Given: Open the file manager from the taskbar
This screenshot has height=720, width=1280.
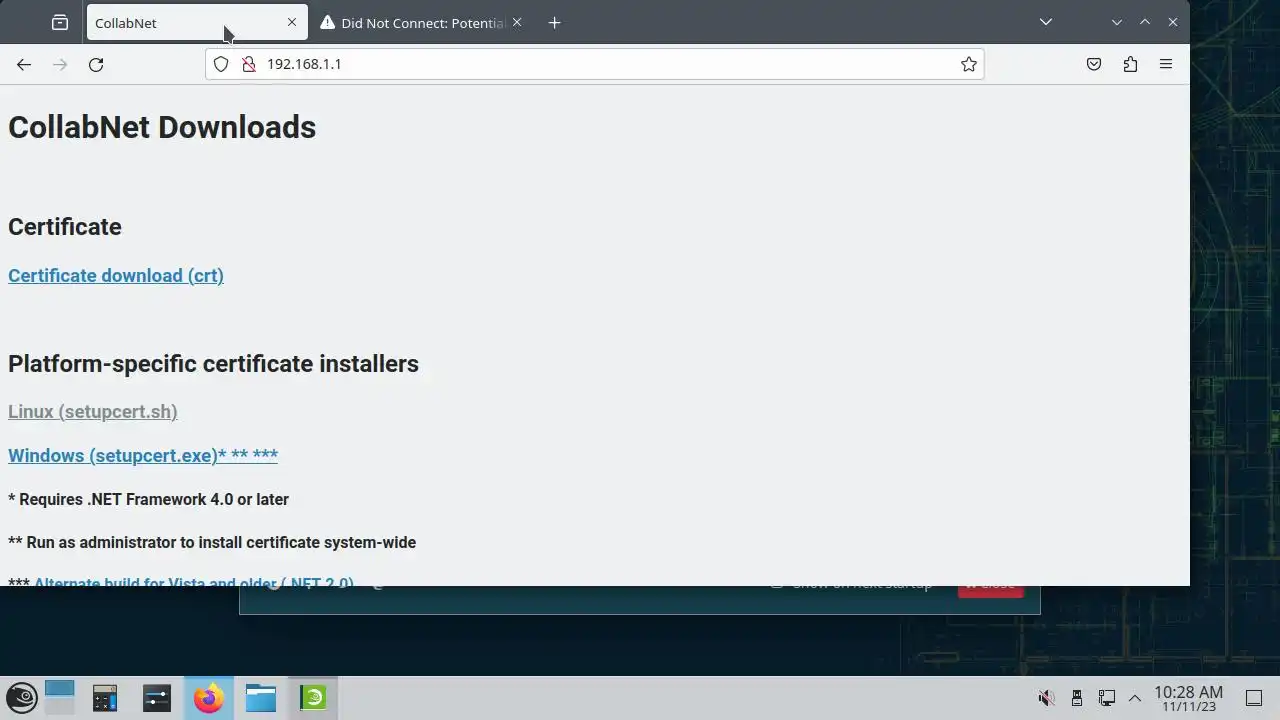Looking at the screenshot, I should click(261, 698).
